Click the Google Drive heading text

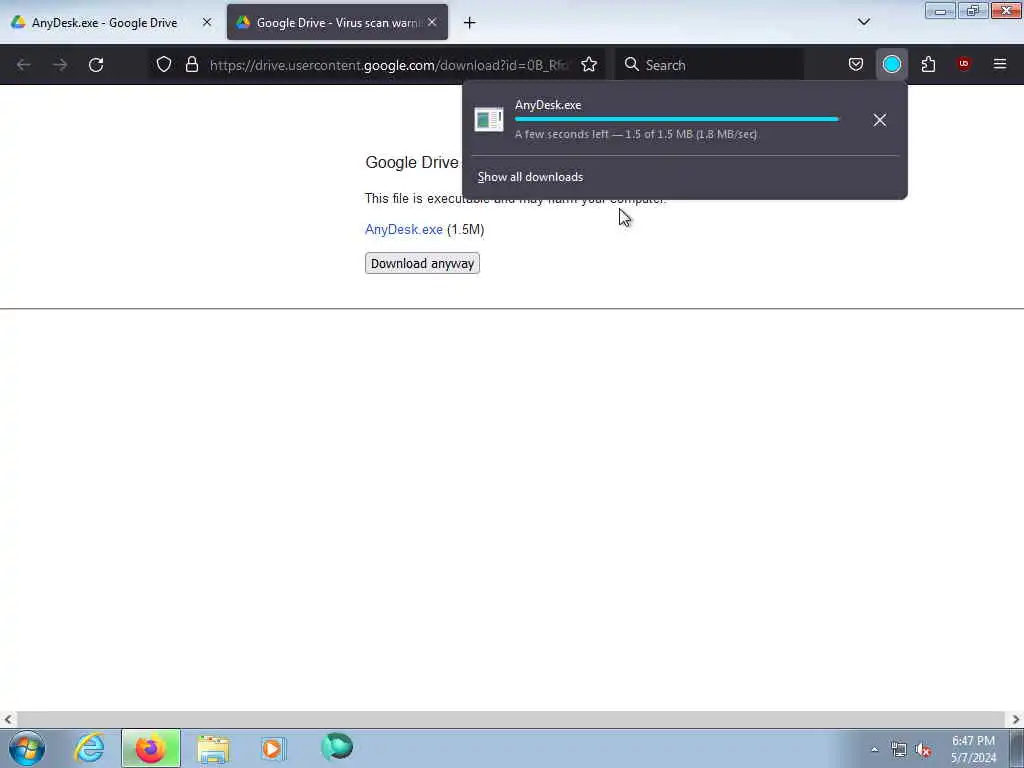click(411, 163)
